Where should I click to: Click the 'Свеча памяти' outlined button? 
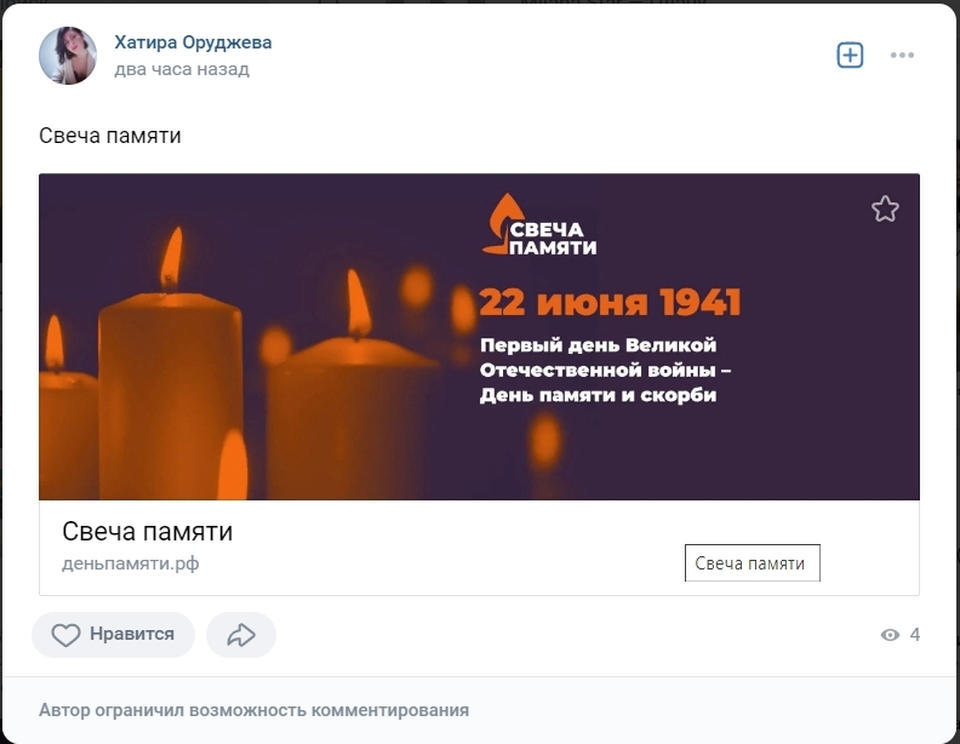(x=752, y=563)
